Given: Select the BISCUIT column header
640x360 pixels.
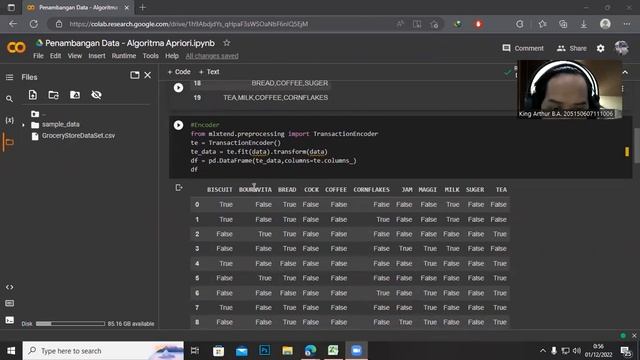Looking at the screenshot, I should [x=220, y=190].
